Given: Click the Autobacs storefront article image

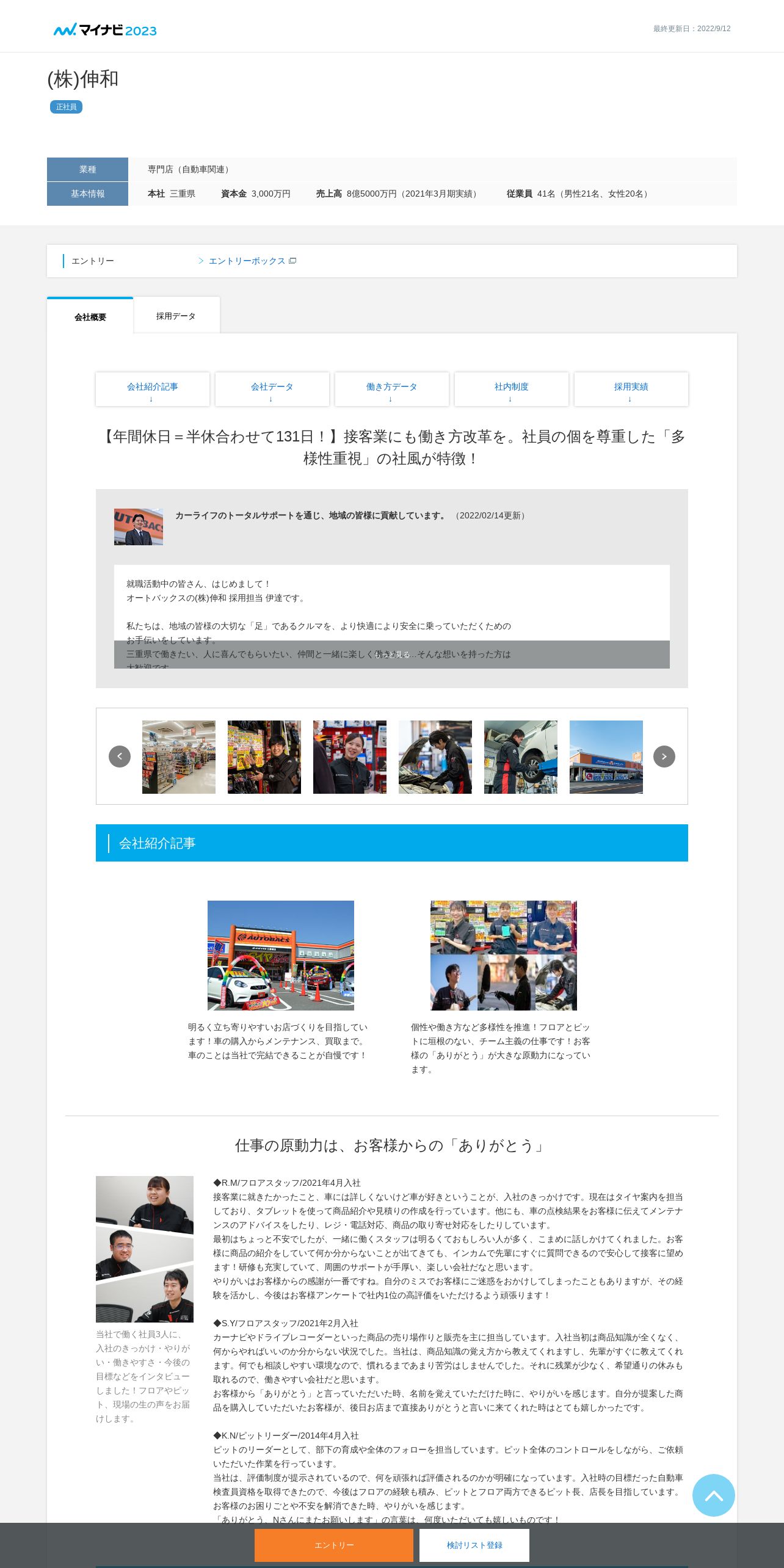Looking at the screenshot, I should [x=281, y=955].
